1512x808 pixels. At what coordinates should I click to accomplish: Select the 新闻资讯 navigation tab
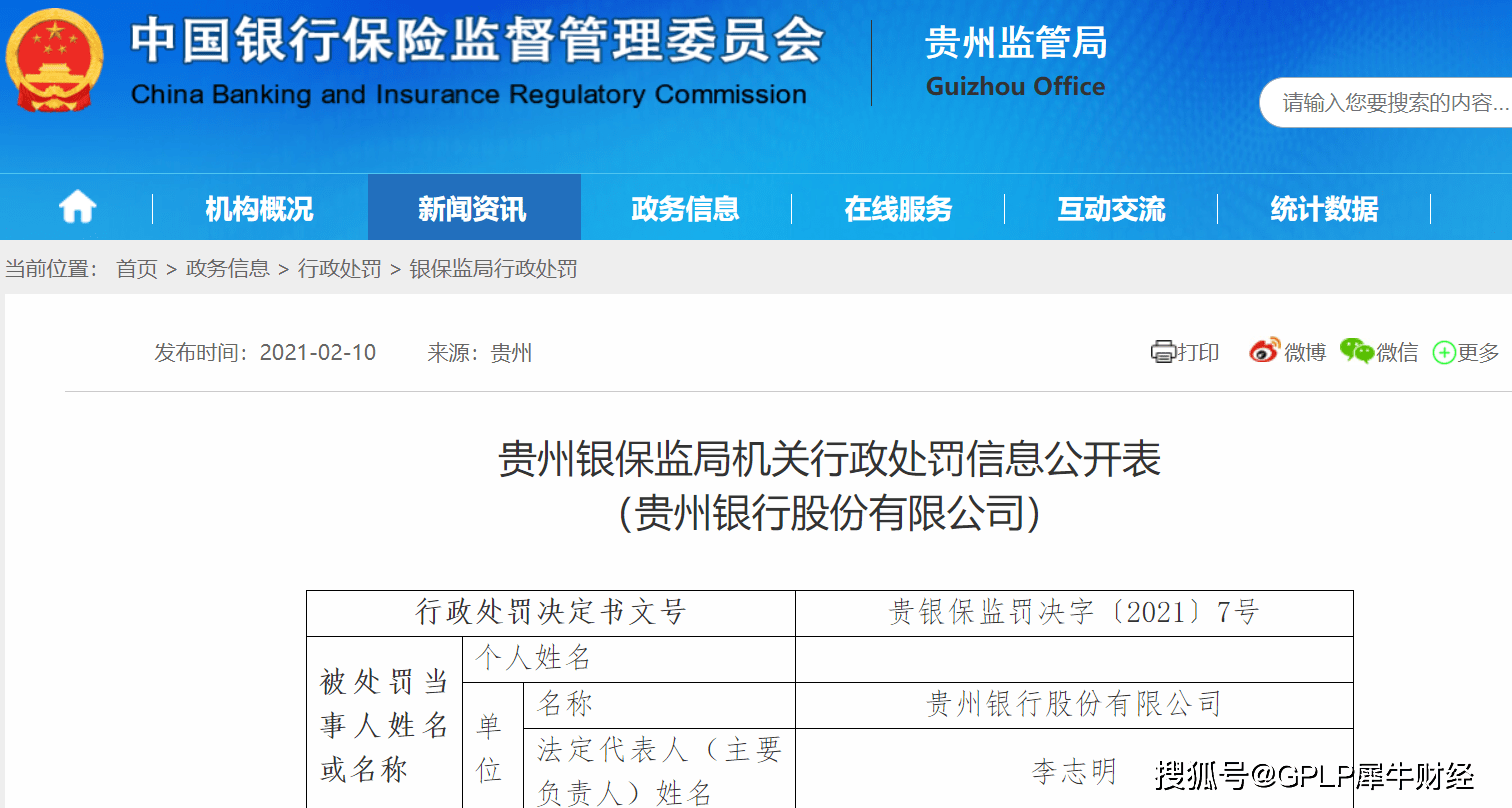473,208
